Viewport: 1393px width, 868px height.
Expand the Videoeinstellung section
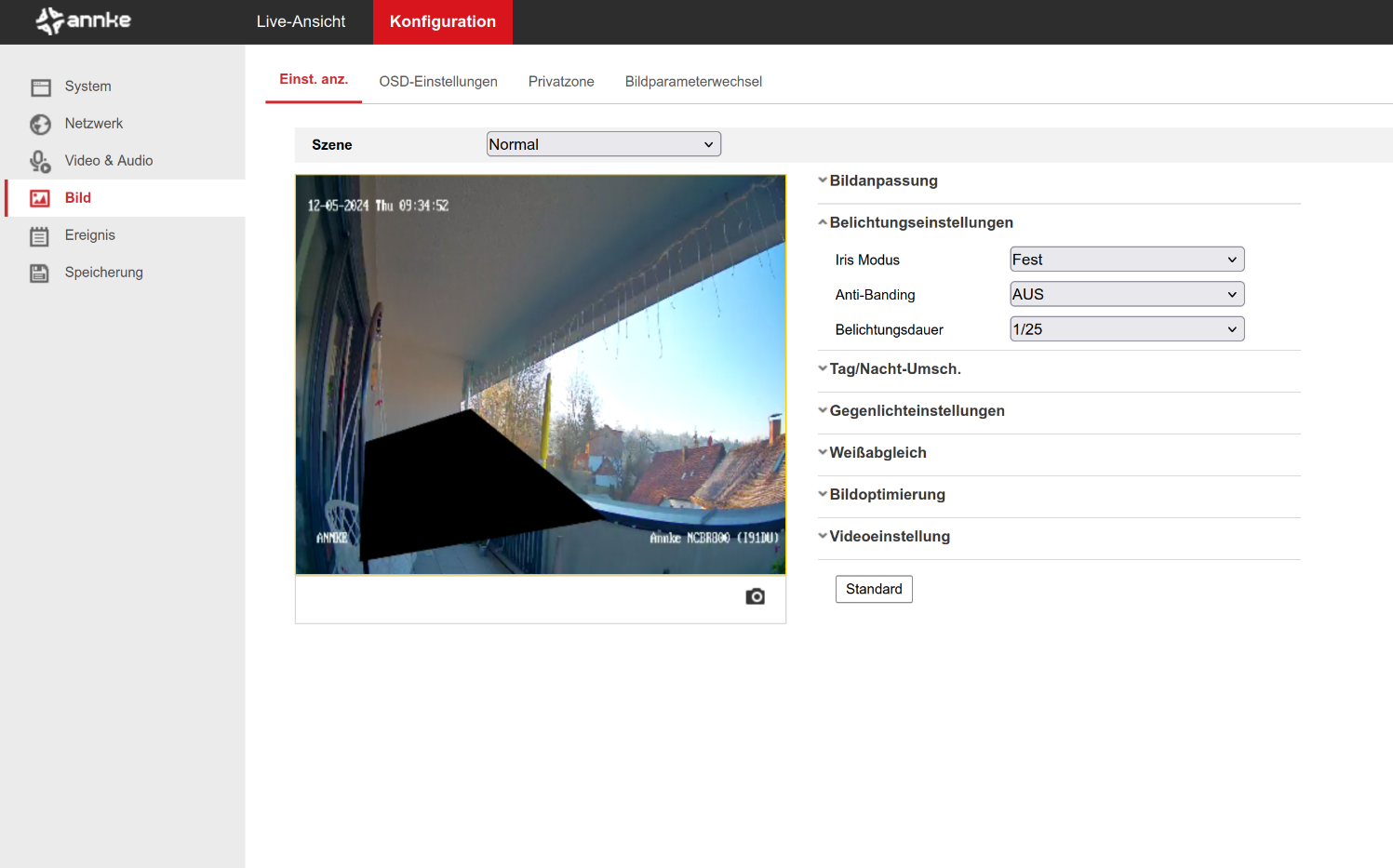[x=884, y=536]
